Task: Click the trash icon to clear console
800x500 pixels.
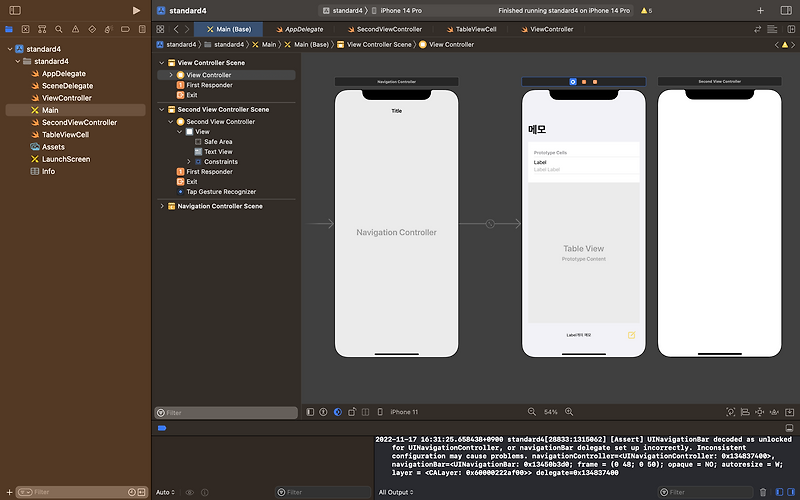Action: (x=764, y=492)
